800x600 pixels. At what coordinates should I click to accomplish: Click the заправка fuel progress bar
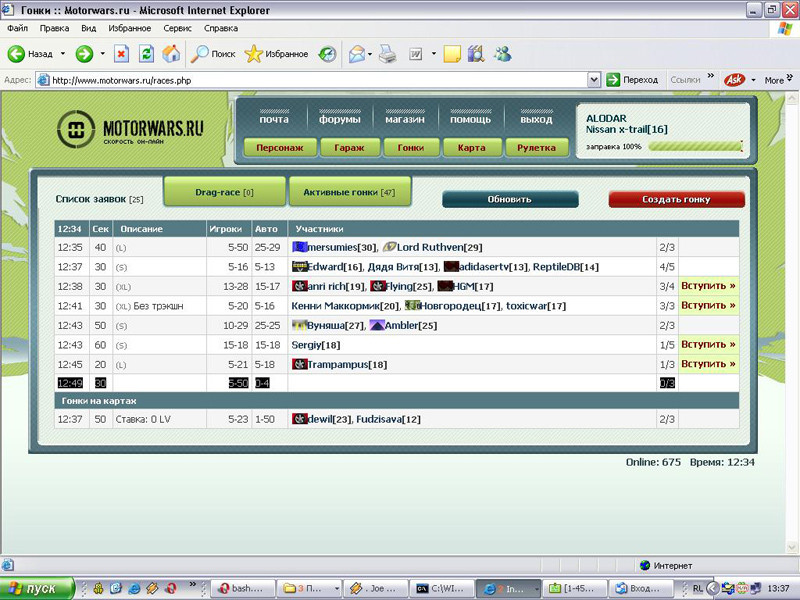pos(695,146)
